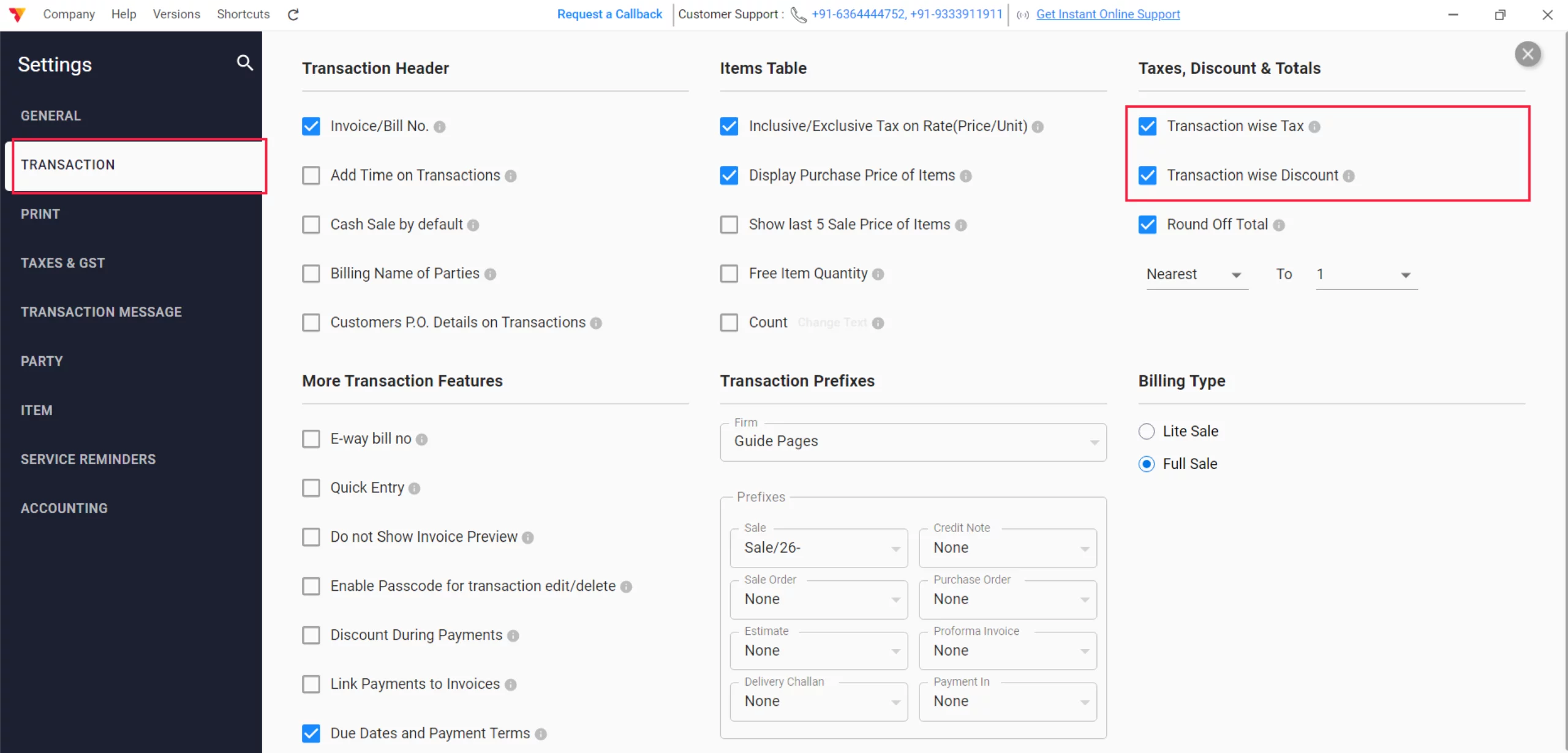
Task: Open the Sale prefix dropdown
Action: tap(818, 548)
